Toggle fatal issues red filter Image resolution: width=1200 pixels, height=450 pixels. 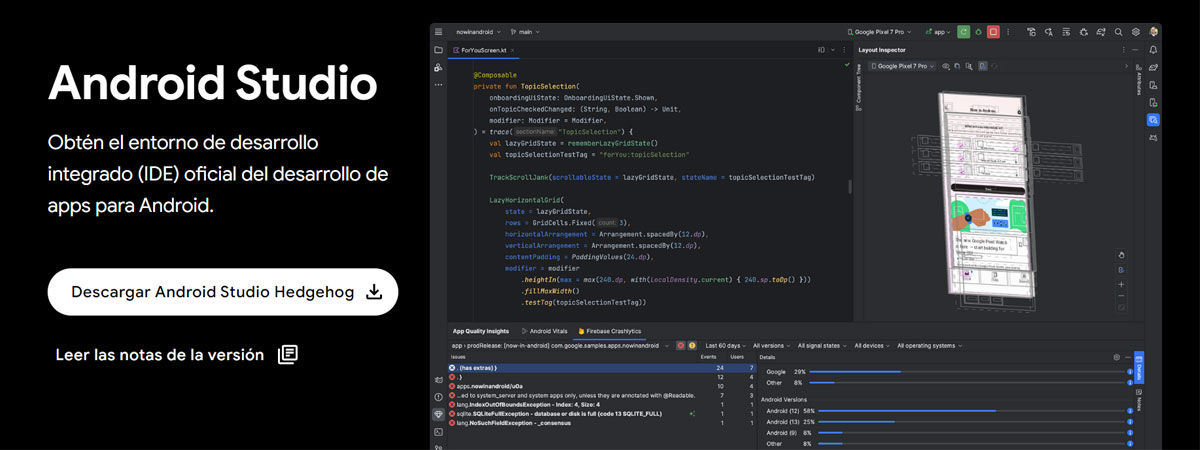680,345
